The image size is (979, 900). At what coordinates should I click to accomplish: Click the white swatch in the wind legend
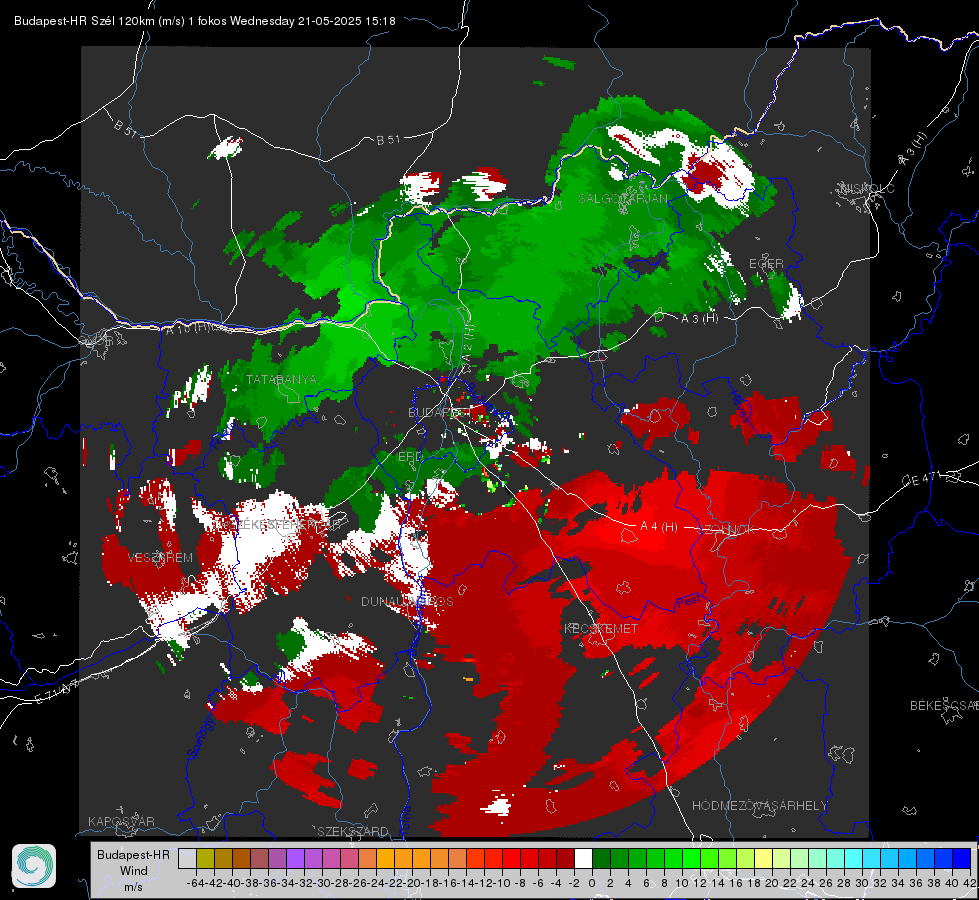click(x=583, y=859)
